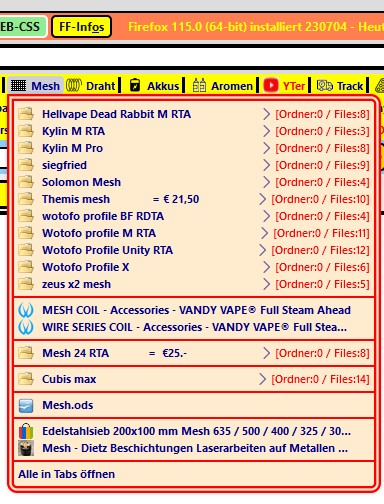Click the Mesh grid icon in bookmarks toolbar
This screenshot has width=384, height=504.
pos(18,86)
